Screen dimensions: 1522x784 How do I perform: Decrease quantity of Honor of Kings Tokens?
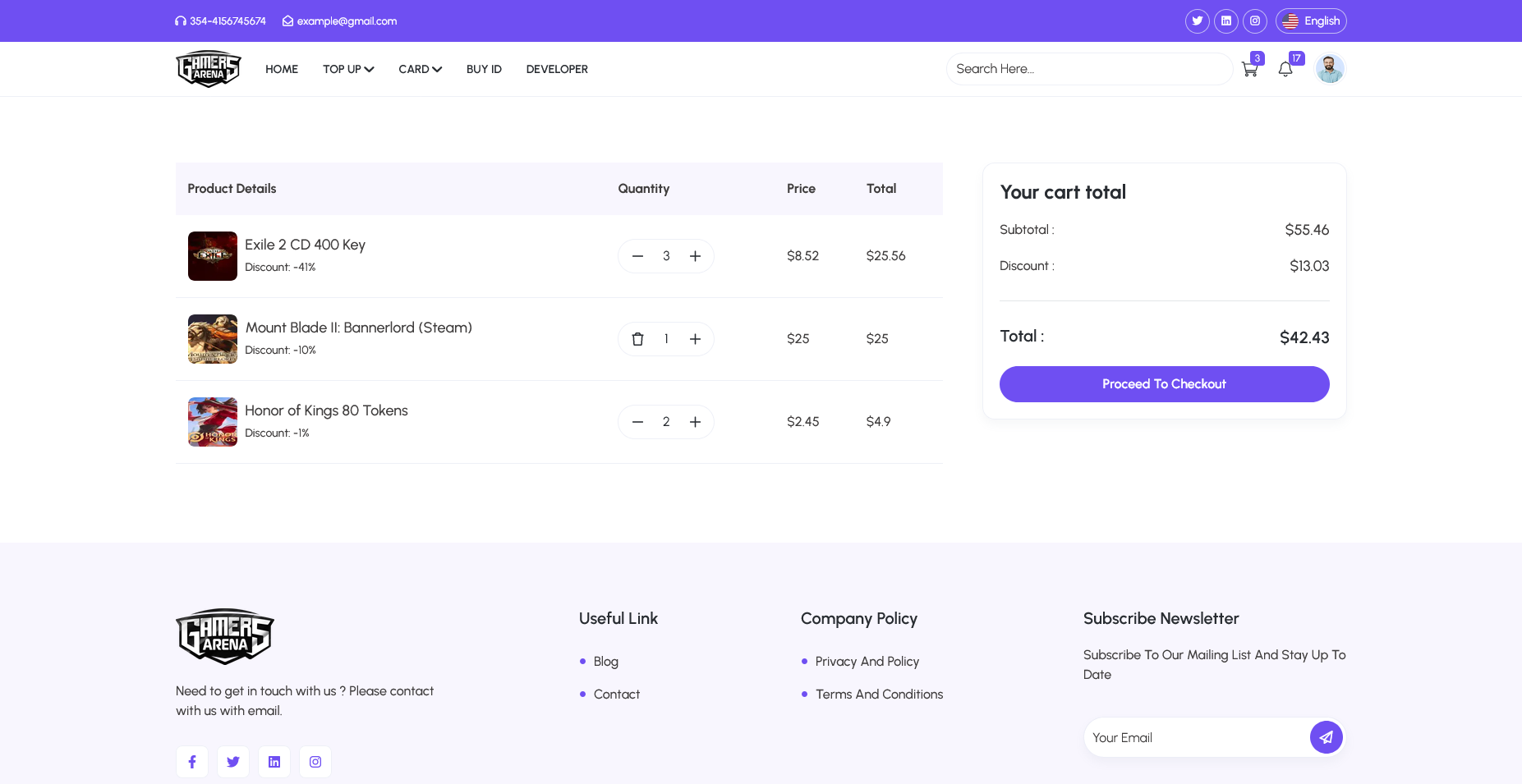[x=637, y=422]
